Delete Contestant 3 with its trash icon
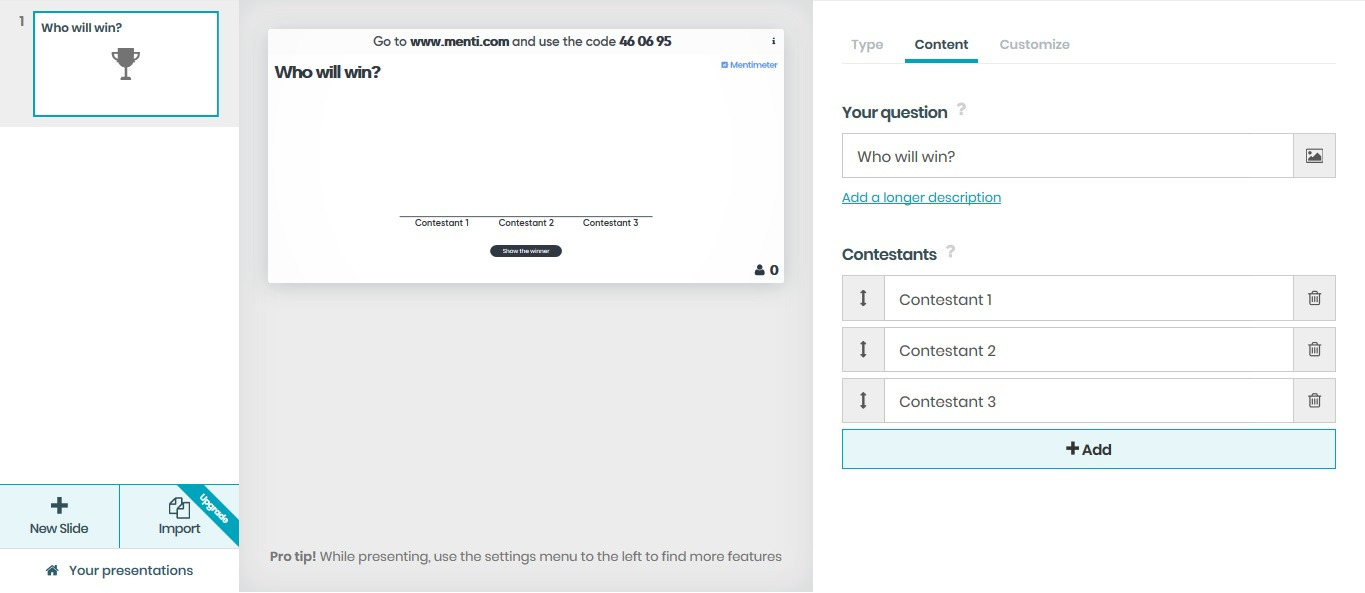 pos(1314,400)
